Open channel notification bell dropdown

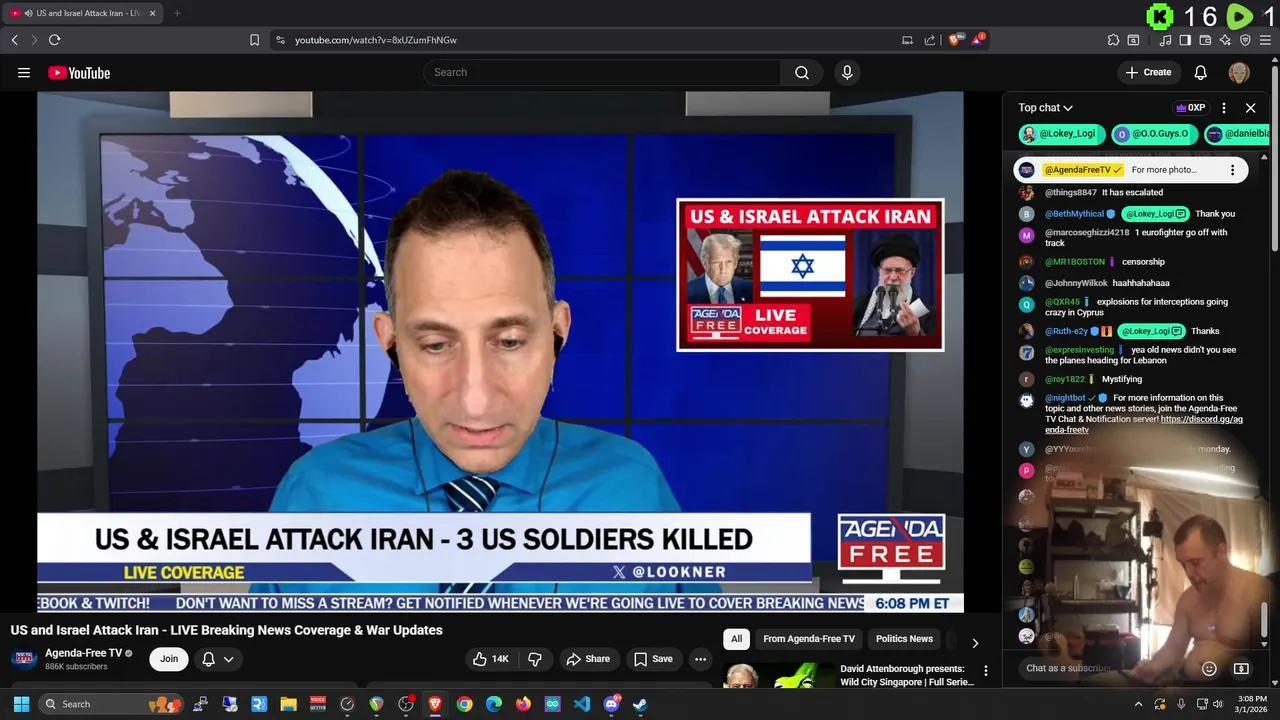click(x=218, y=659)
